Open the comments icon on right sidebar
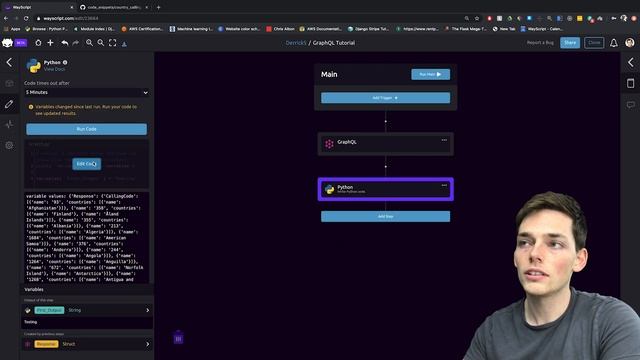 (631, 105)
